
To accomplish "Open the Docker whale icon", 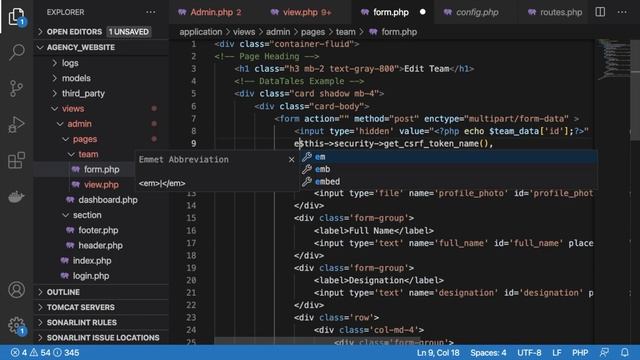I will tap(16, 197).
